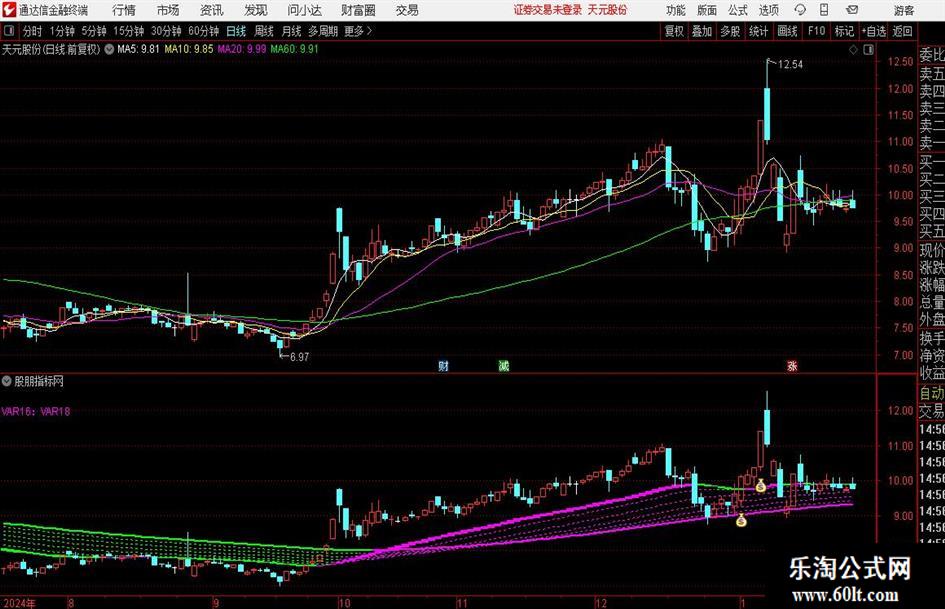Screen dimensions: 945x609
Task: Open the 财富圈 menu
Action: [x=358, y=10]
